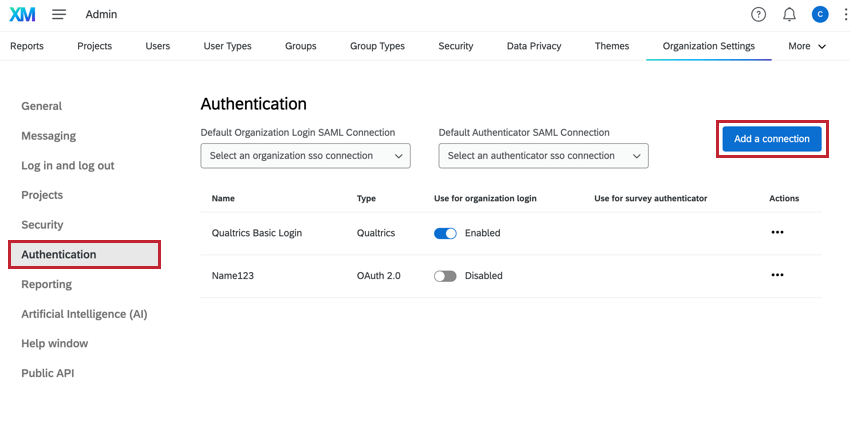Expand the authenticator SSO connection dropdown
850x423 pixels.
543,156
